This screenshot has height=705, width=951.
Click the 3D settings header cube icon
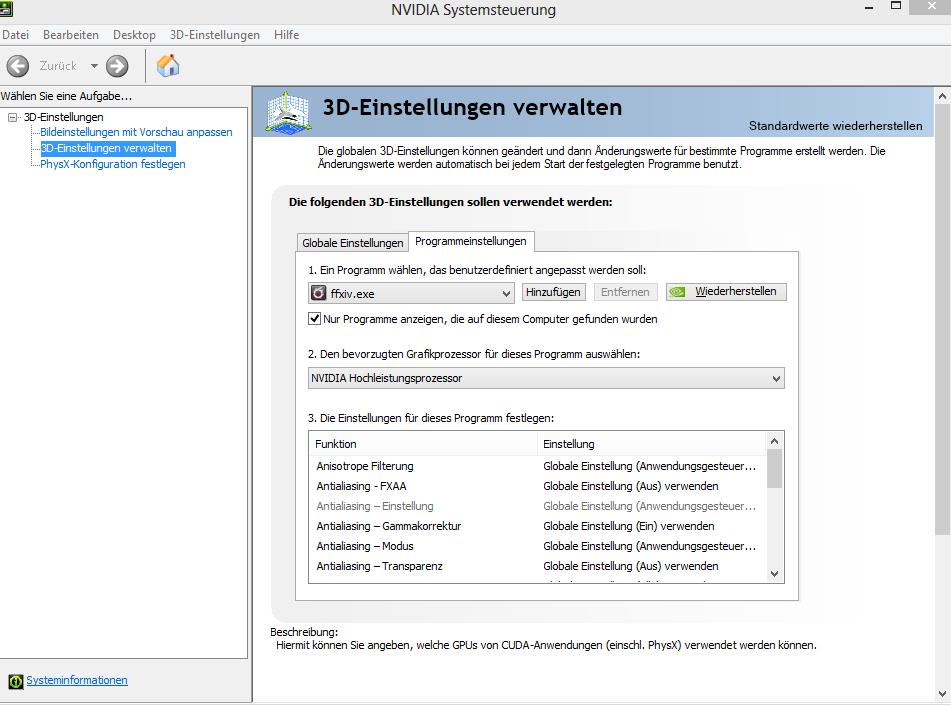point(289,112)
